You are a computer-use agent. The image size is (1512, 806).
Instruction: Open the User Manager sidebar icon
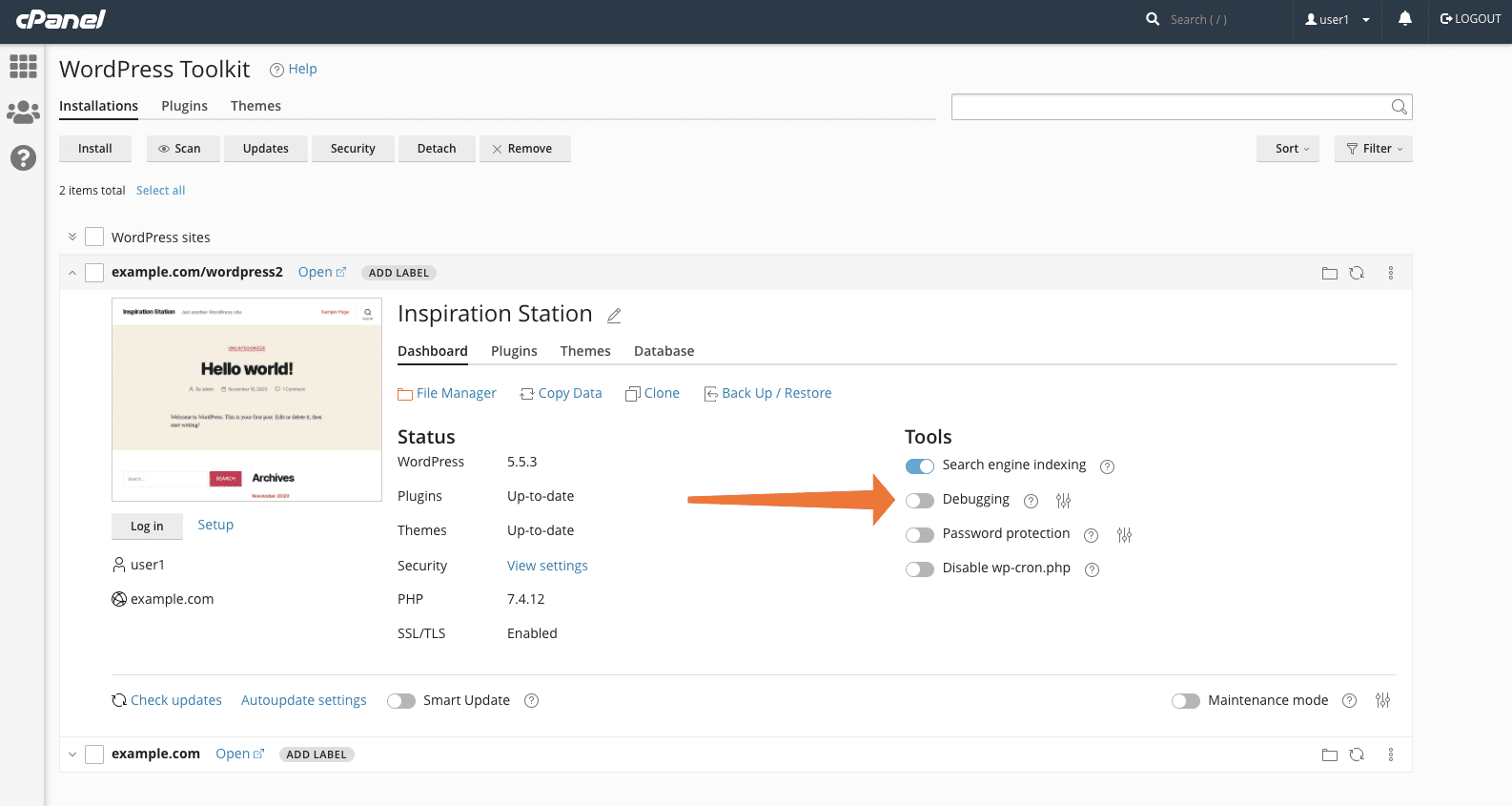[x=23, y=113]
